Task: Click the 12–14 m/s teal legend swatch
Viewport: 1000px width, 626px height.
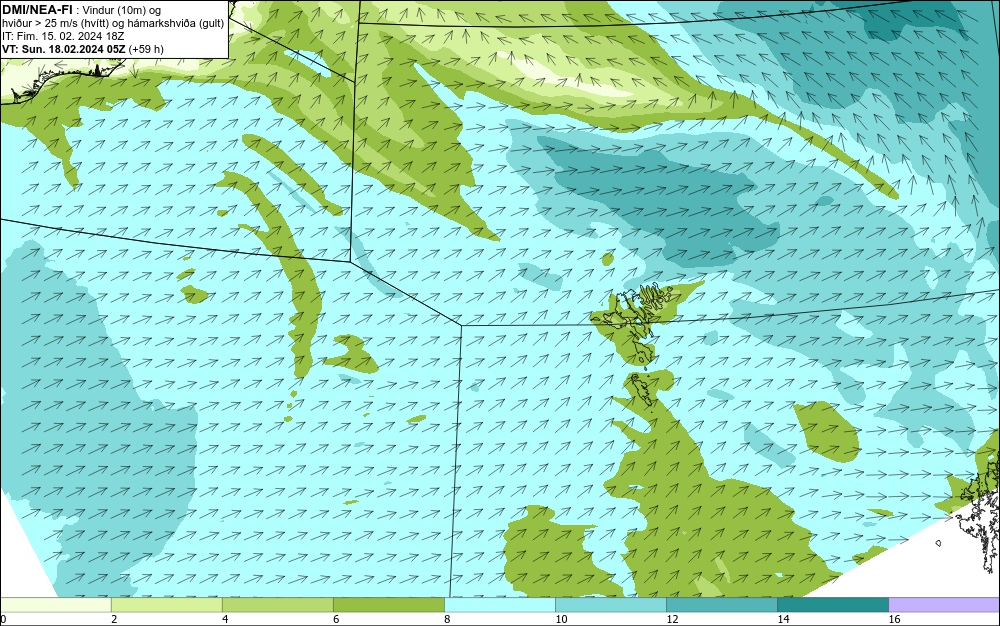Action: (722, 605)
